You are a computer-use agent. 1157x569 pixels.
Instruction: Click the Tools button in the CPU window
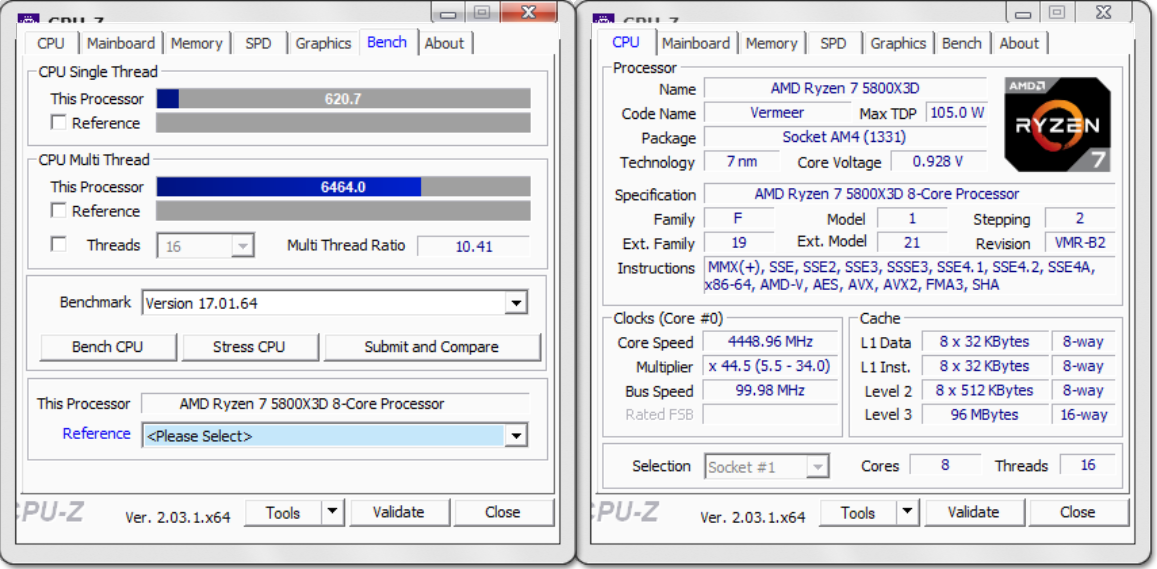(858, 512)
